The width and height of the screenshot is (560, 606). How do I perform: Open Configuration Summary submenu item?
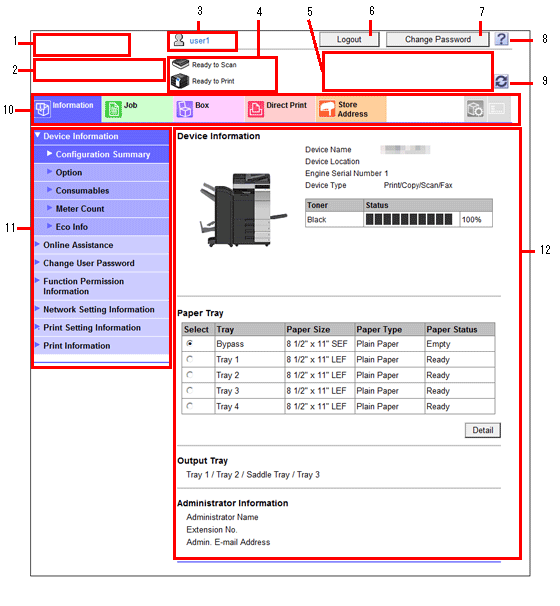point(102,154)
